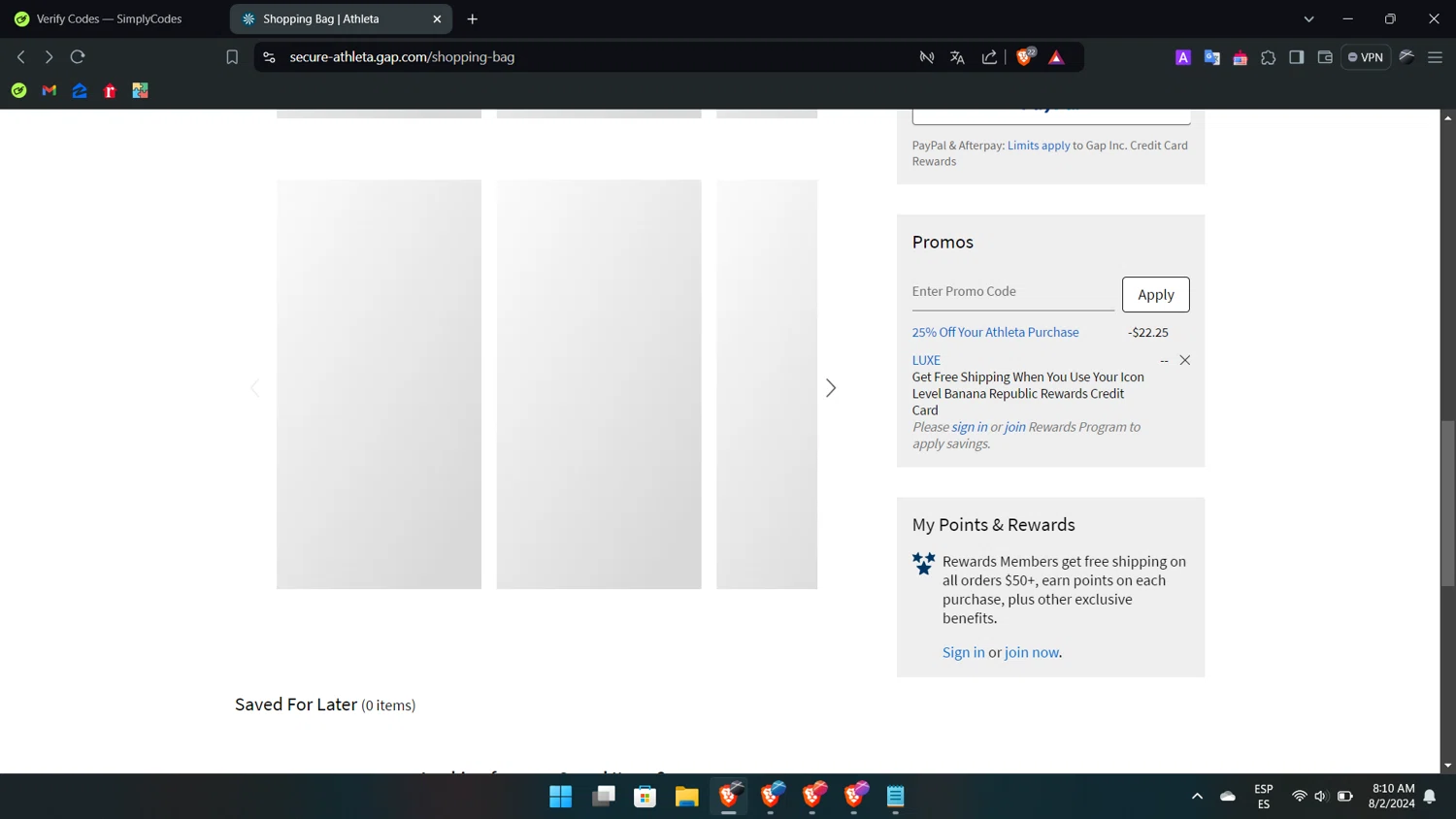The width and height of the screenshot is (1456, 819).
Task: Open the 8:10 AM clock calendar
Action: click(1392, 797)
